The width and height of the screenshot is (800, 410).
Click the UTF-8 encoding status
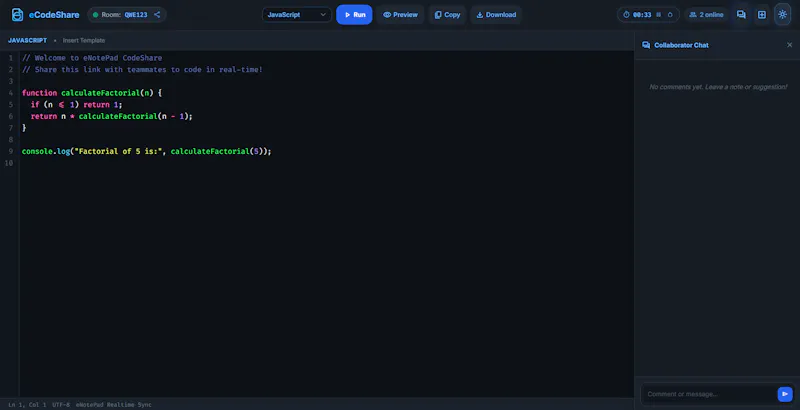pyautogui.click(x=61, y=405)
